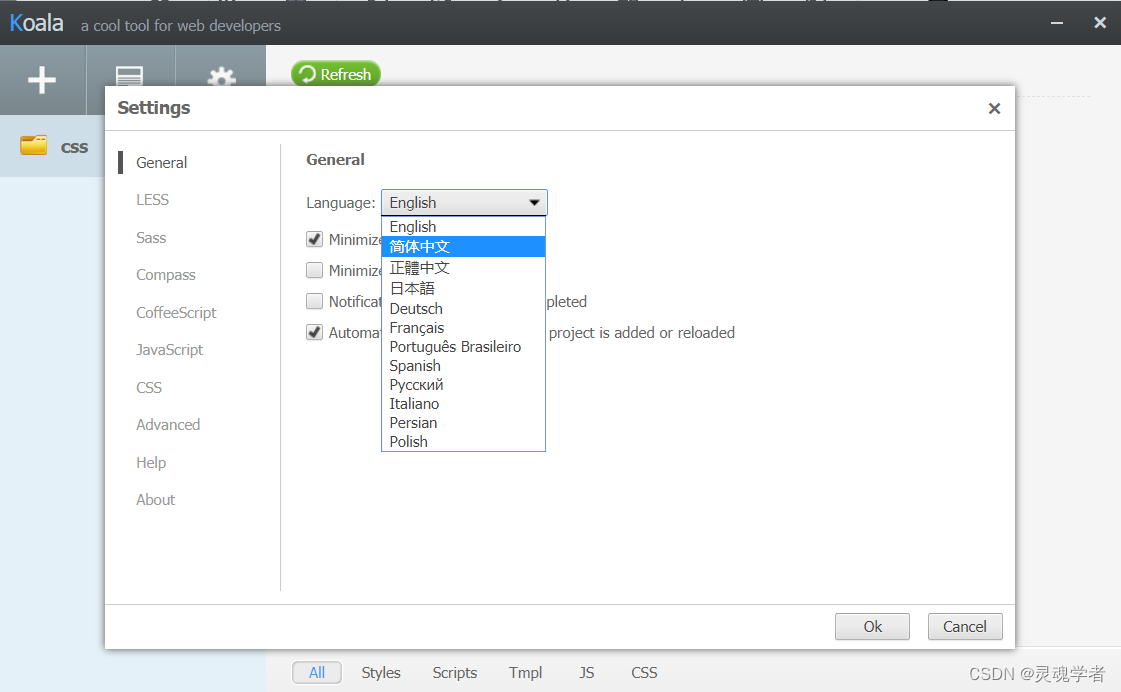Choose Polish from language list

(x=463, y=442)
